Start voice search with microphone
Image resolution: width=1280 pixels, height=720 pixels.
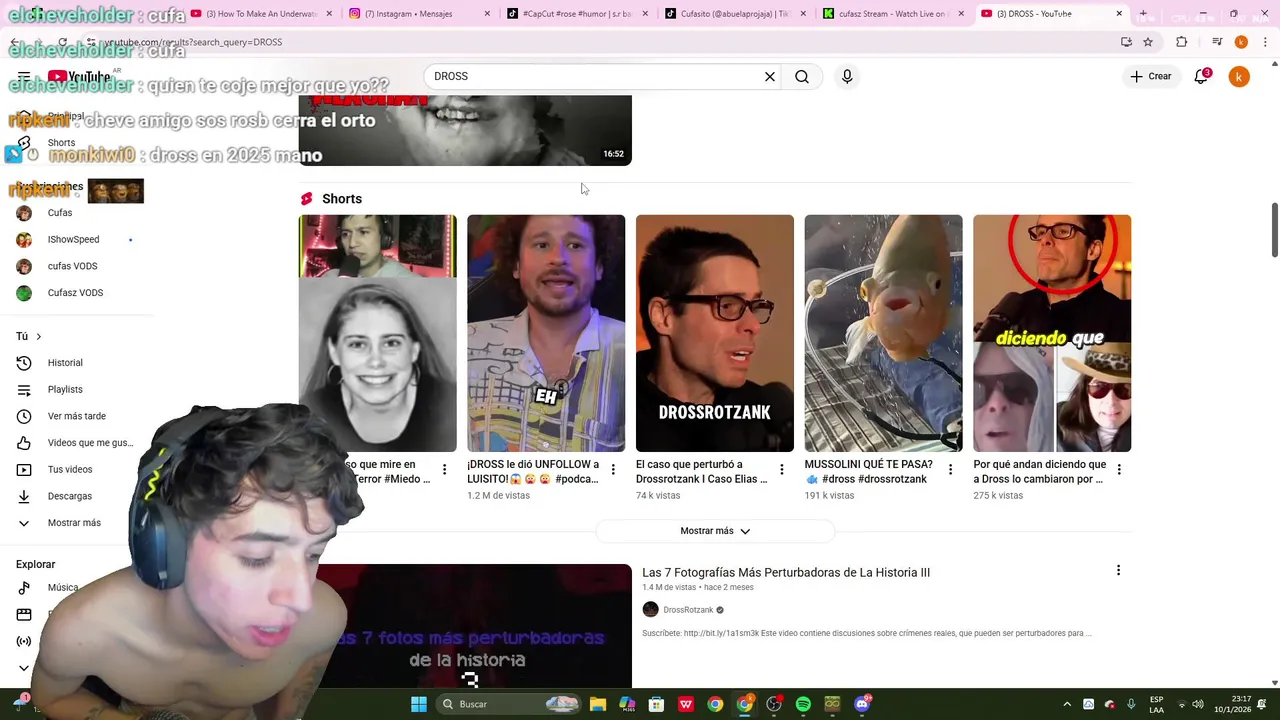[x=847, y=76]
